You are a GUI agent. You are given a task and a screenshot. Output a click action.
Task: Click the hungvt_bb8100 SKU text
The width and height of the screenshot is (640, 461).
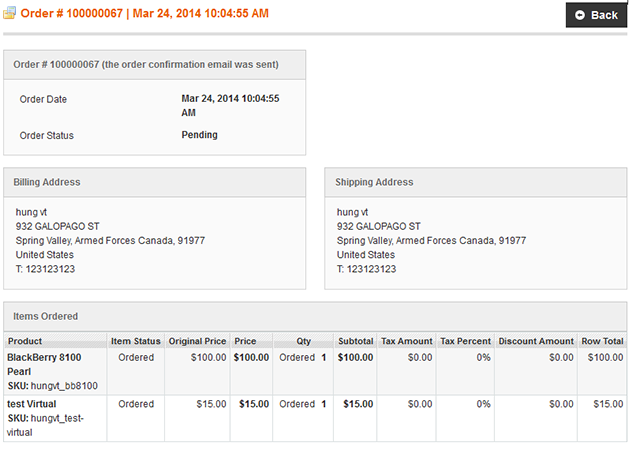tap(64, 386)
